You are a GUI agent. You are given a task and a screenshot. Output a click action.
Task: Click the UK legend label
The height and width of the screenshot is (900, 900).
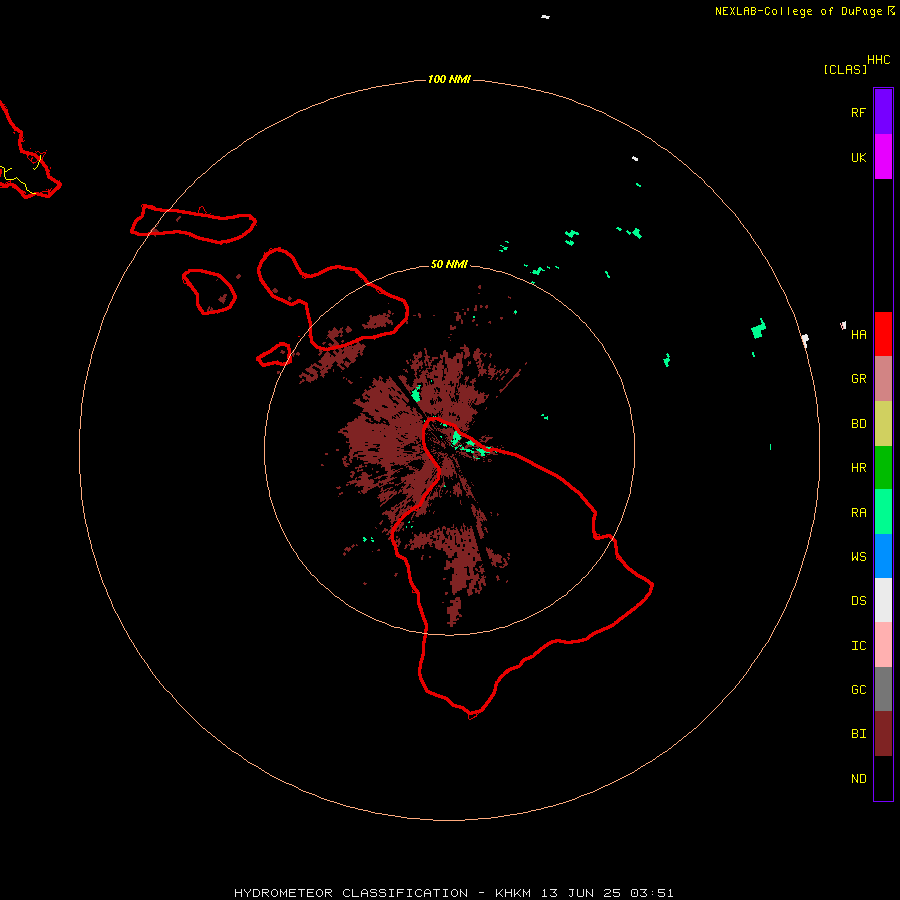(x=858, y=157)
